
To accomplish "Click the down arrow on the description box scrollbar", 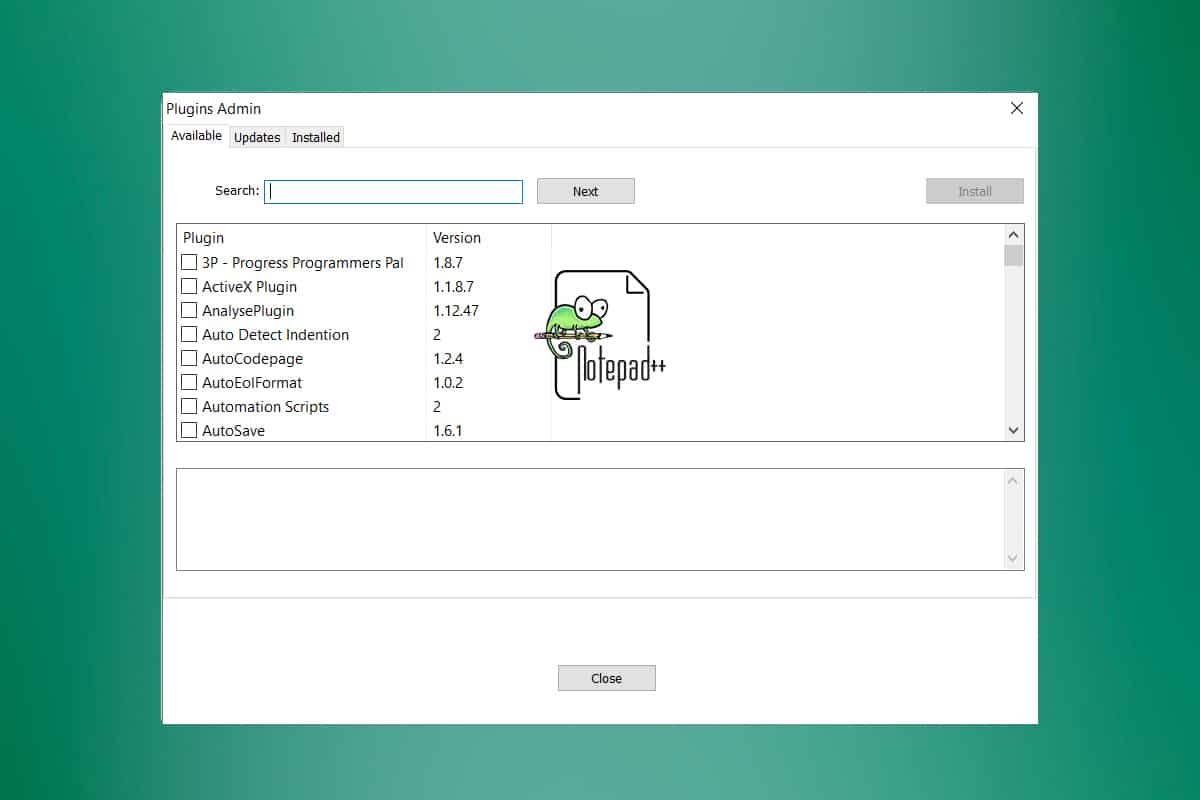I will (1013, 556).
